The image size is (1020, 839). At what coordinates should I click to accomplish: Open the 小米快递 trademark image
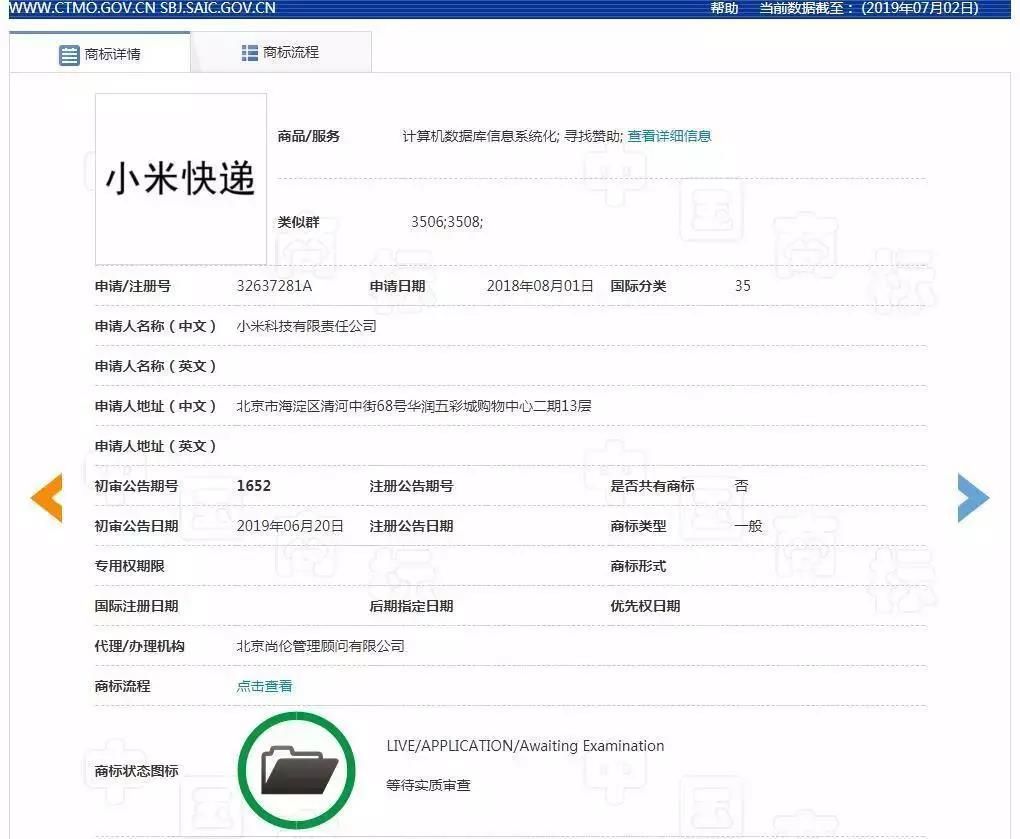181,179
